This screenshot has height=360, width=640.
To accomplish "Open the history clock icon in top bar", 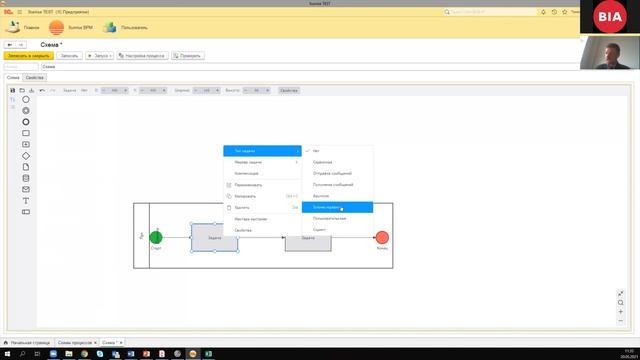I will [x=554, y=12].
